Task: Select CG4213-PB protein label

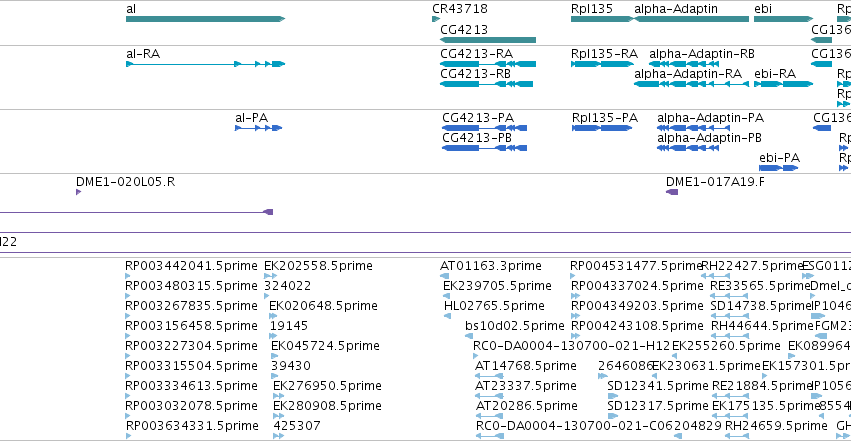Action: click(x=477, y=138)
